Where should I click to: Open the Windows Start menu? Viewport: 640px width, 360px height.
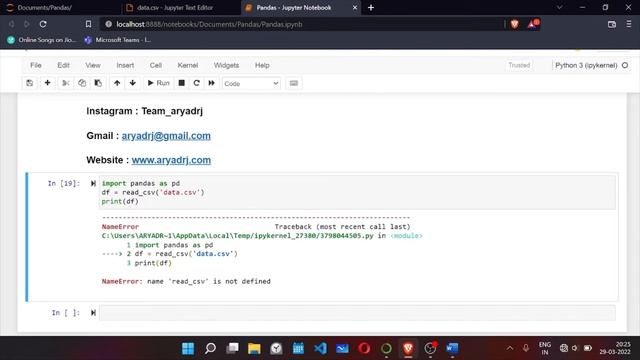[188, 348]
